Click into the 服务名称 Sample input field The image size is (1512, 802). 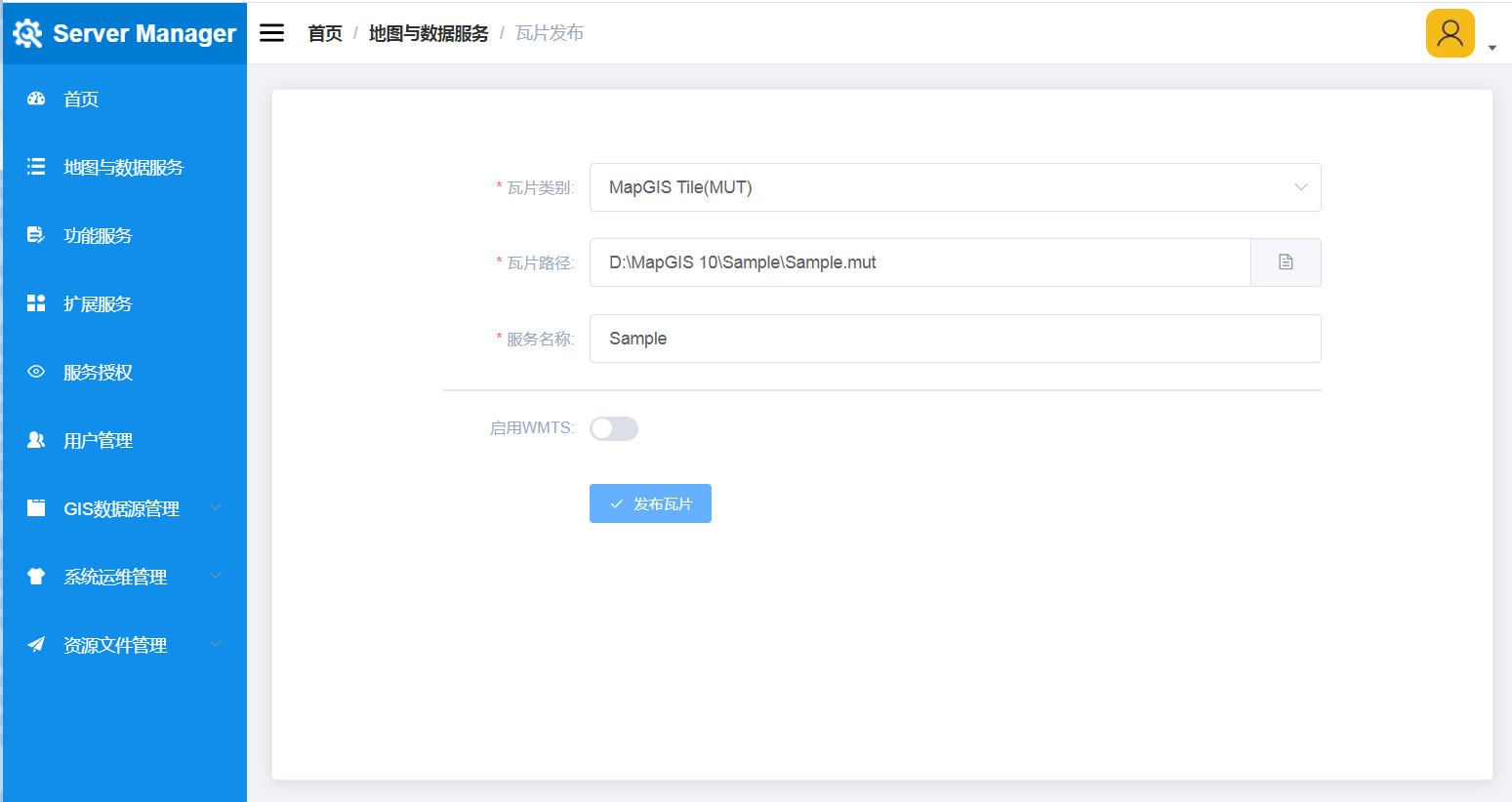coord(955,339)
